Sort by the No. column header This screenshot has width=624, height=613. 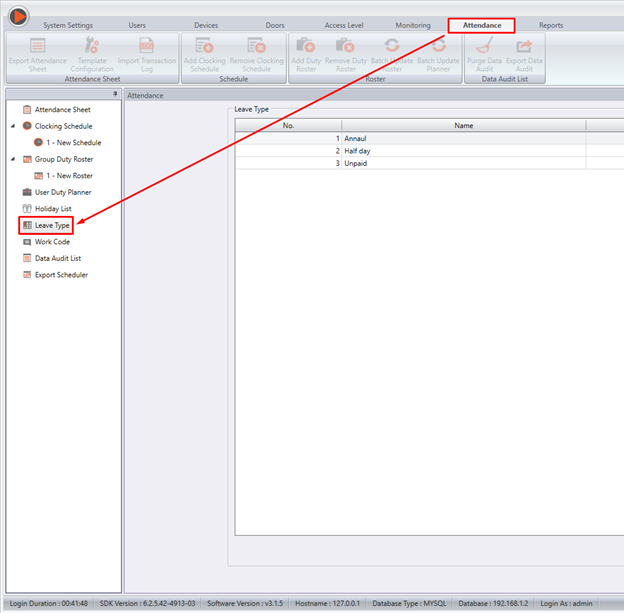click(288, 125)
